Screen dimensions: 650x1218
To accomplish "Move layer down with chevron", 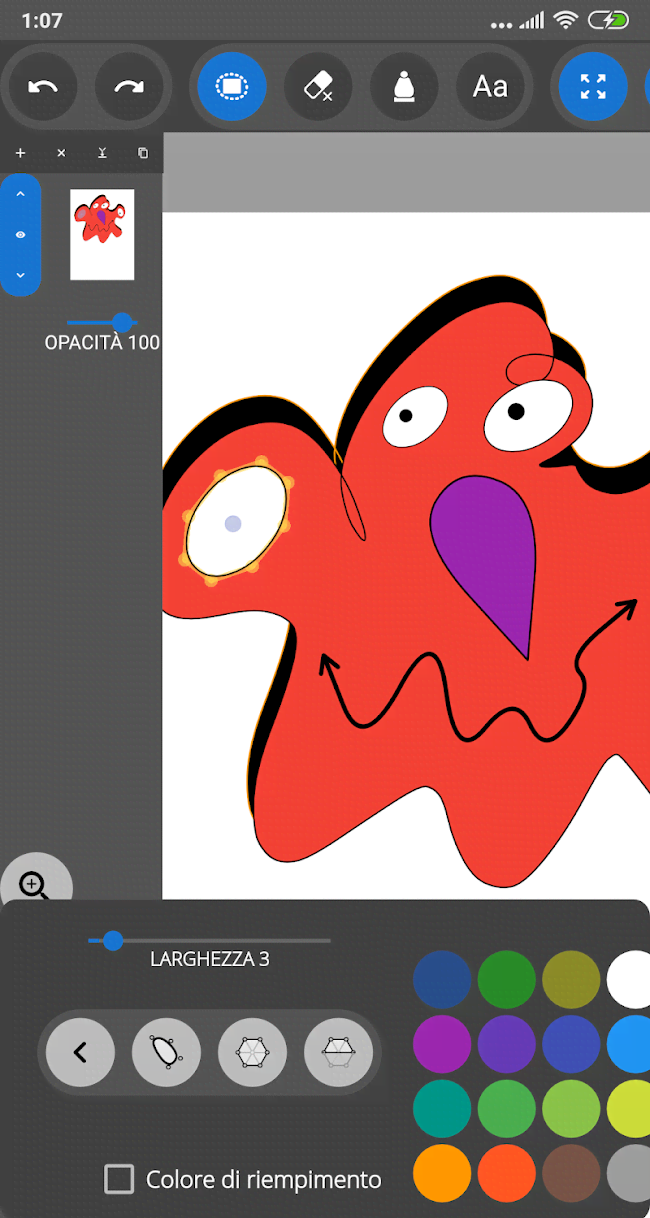I will [20, 275].
